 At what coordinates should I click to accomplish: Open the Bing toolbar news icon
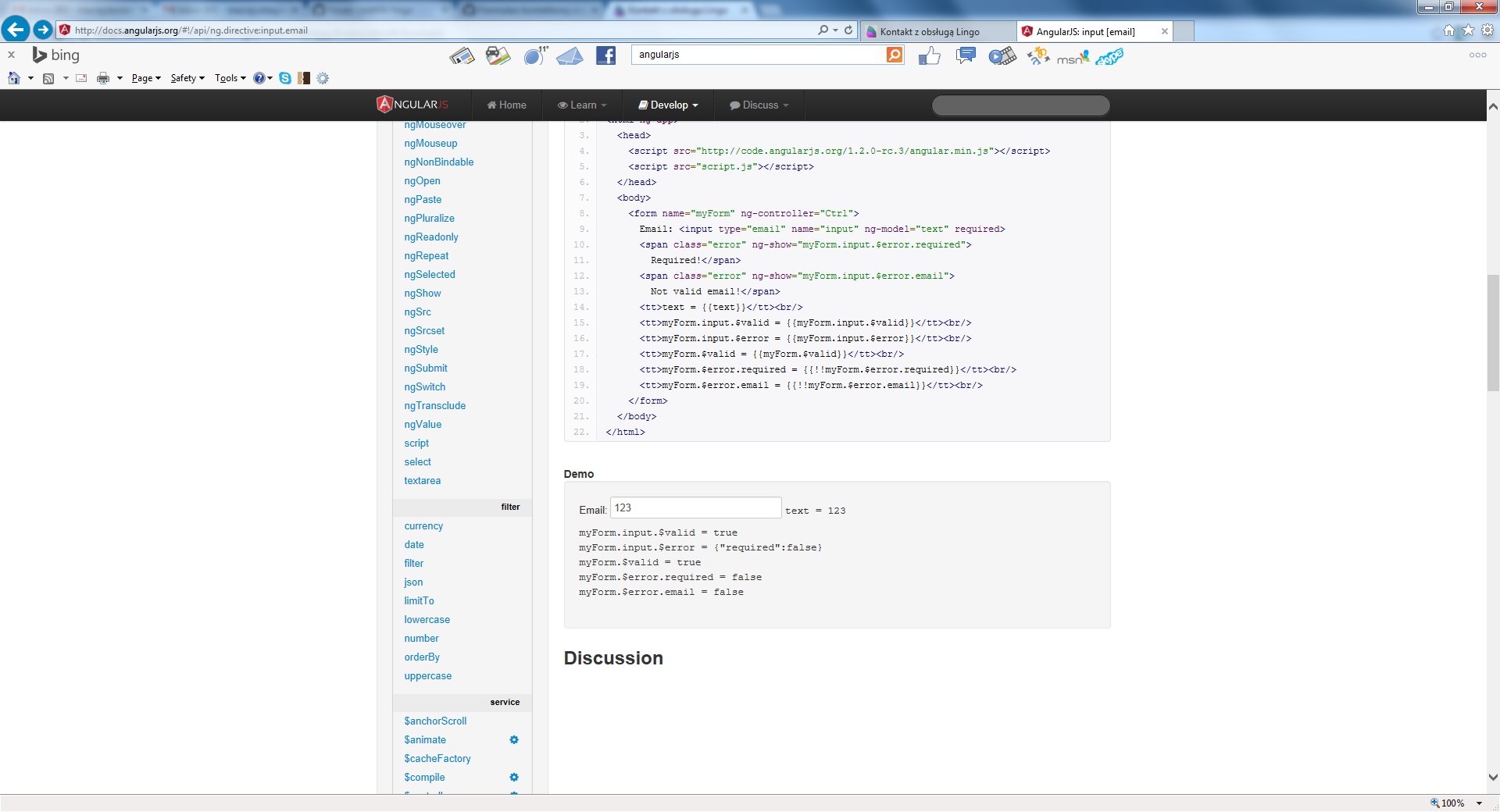pos(462,55)
